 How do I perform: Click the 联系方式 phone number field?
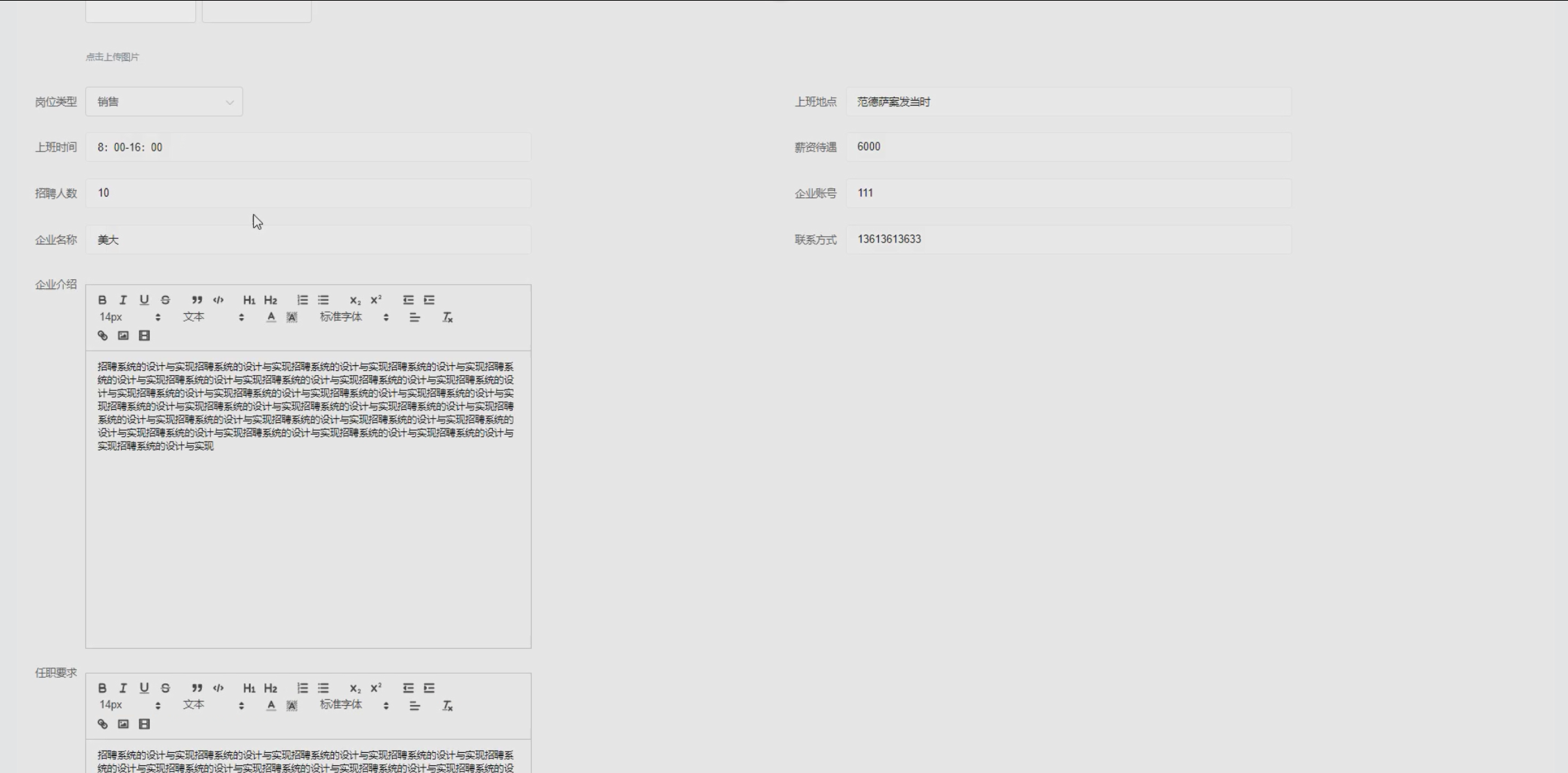coord(1068,240)
